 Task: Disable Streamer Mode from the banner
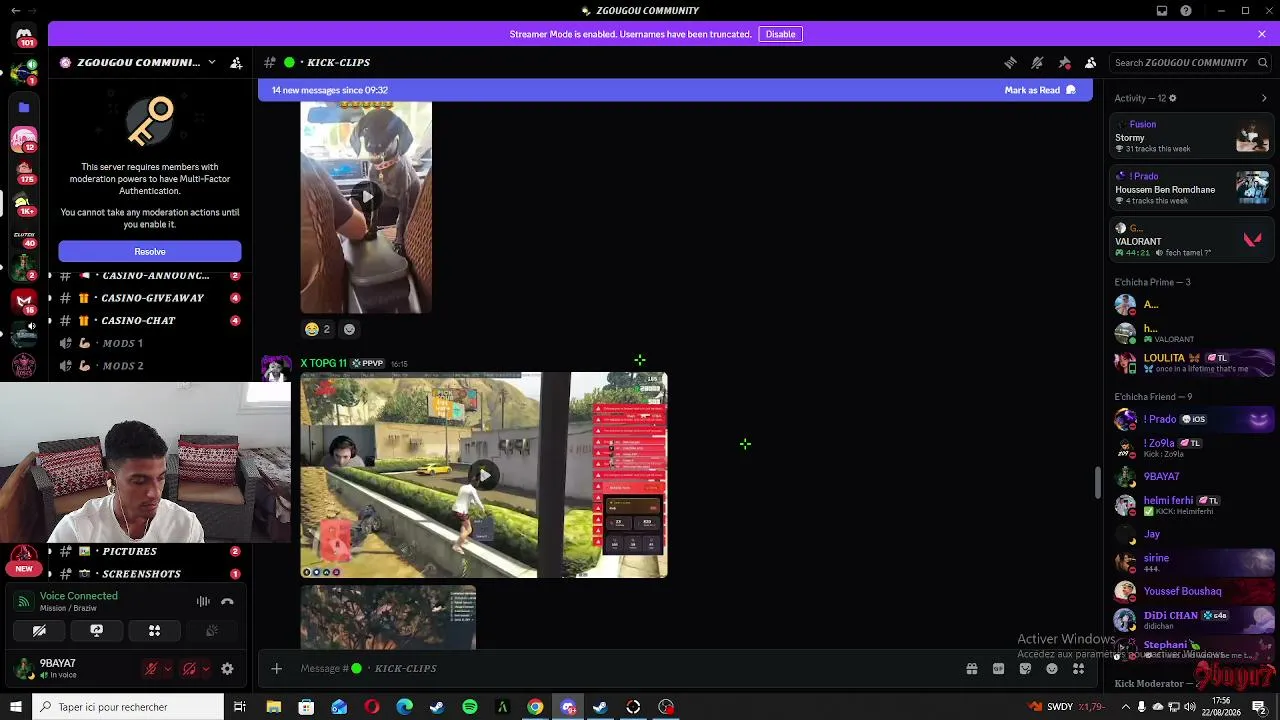coord(780,34)
